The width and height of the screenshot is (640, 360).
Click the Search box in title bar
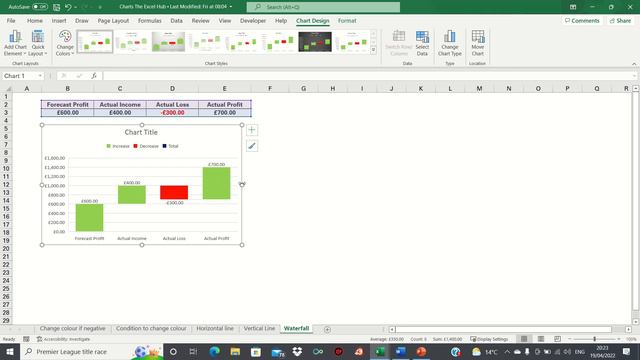[x=323, y=7]
